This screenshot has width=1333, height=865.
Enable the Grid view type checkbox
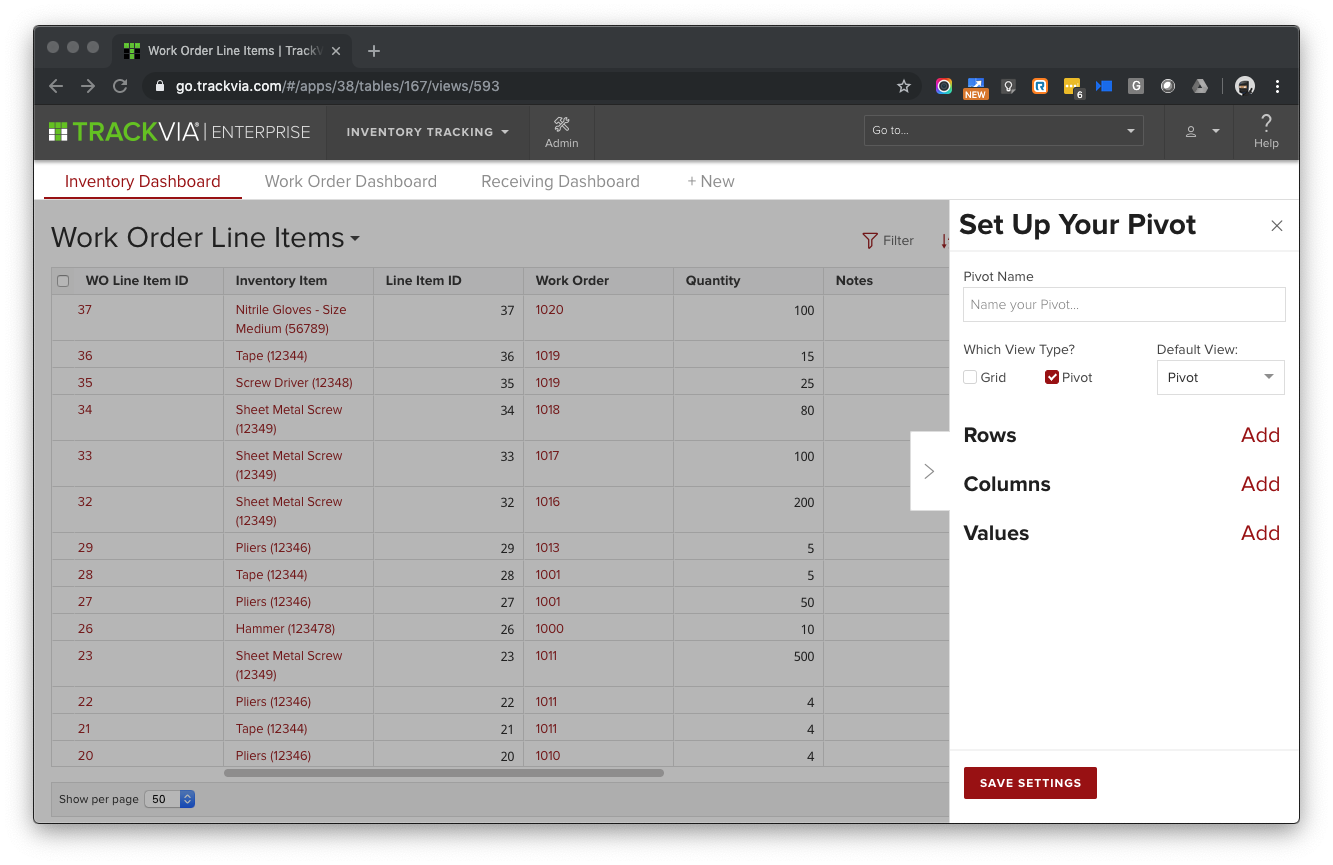click(x=970, y=378)
